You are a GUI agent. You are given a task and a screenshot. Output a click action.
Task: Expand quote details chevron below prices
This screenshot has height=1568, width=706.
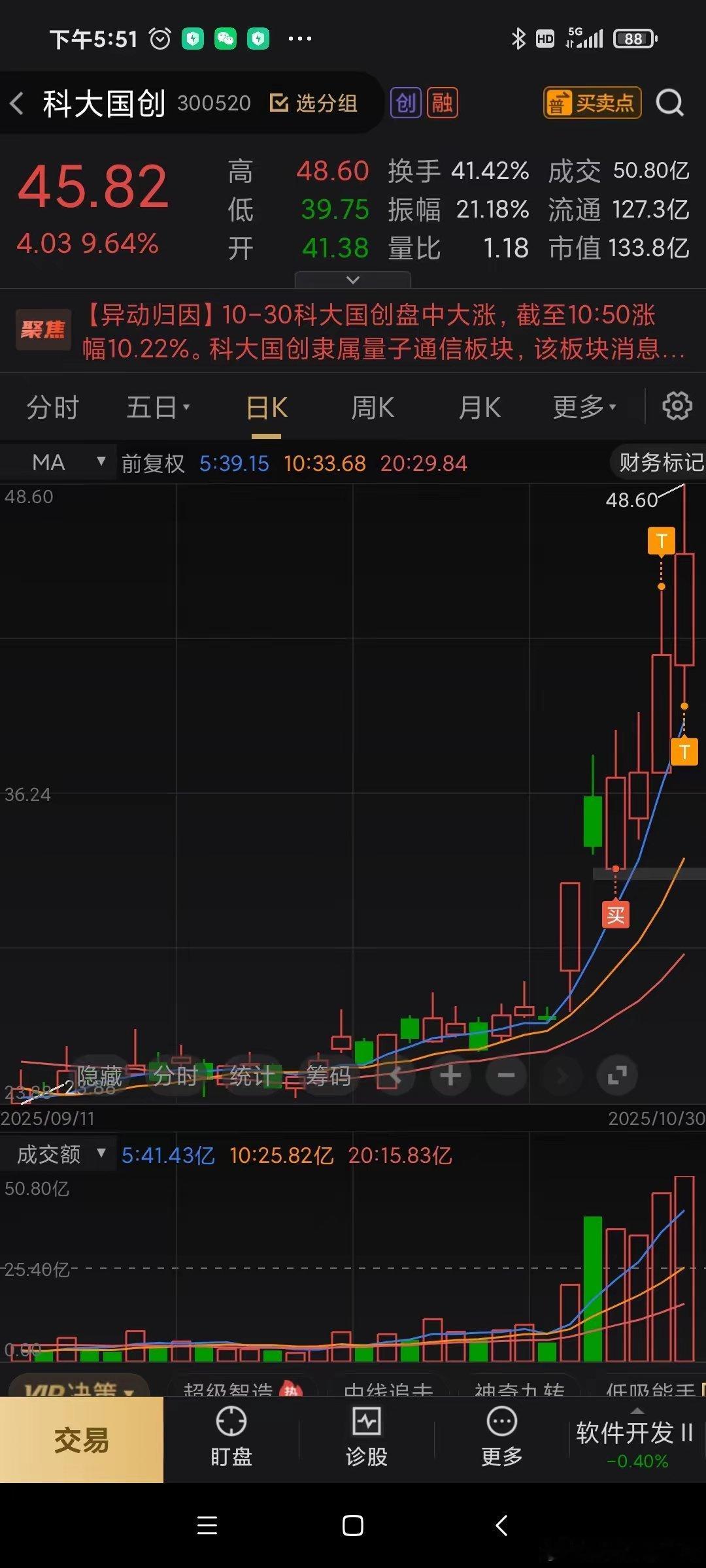pyautogui.click(x=353, y=280)
